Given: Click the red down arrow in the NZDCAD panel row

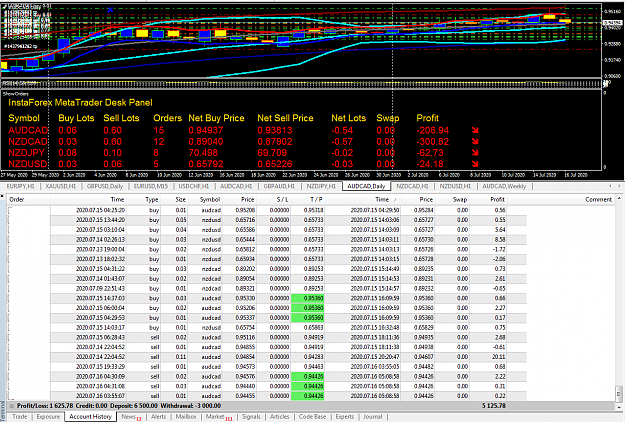Looking at the screenshot, I should (x=475, y=141).
